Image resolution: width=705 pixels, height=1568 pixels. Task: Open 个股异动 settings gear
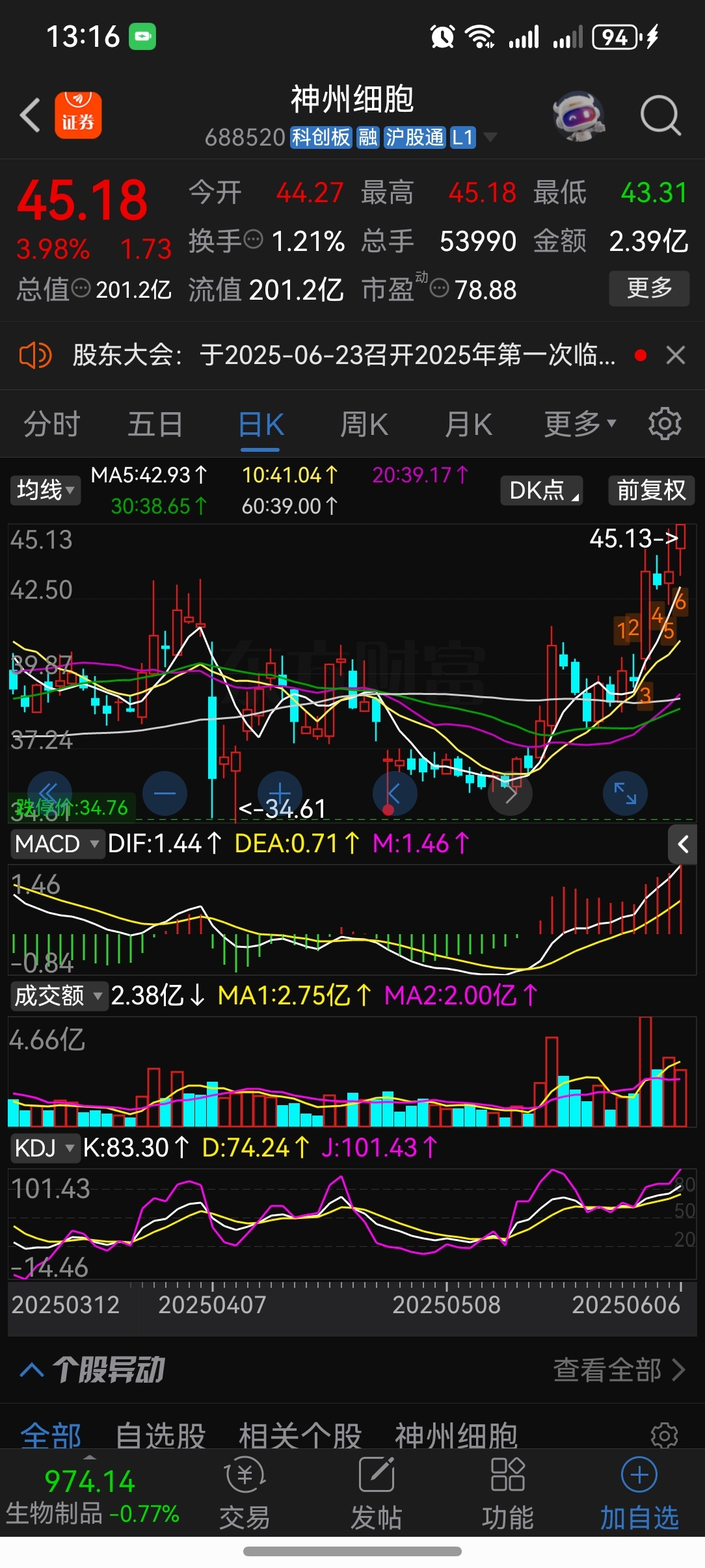coord(665,1435)
